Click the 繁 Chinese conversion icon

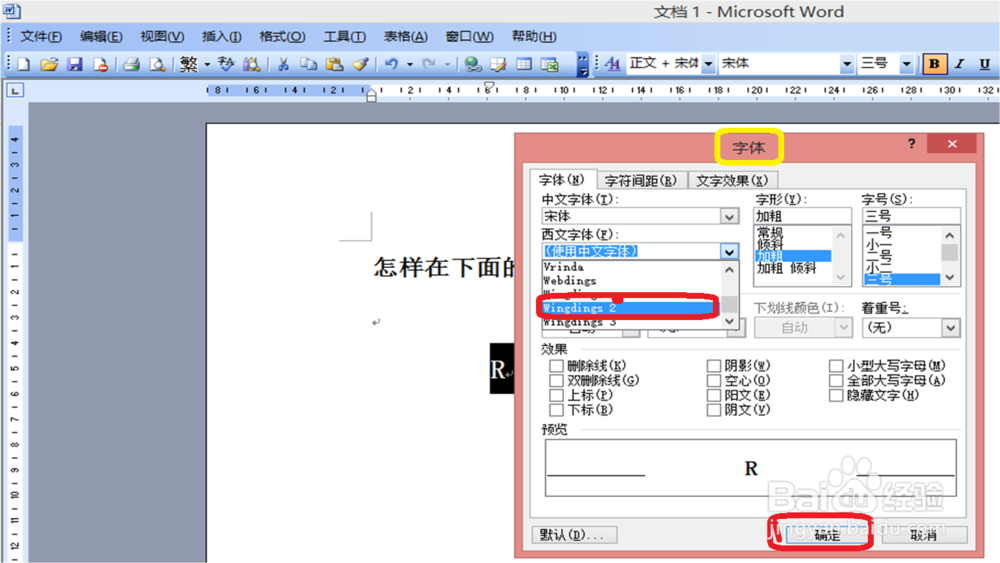(188, 64)
